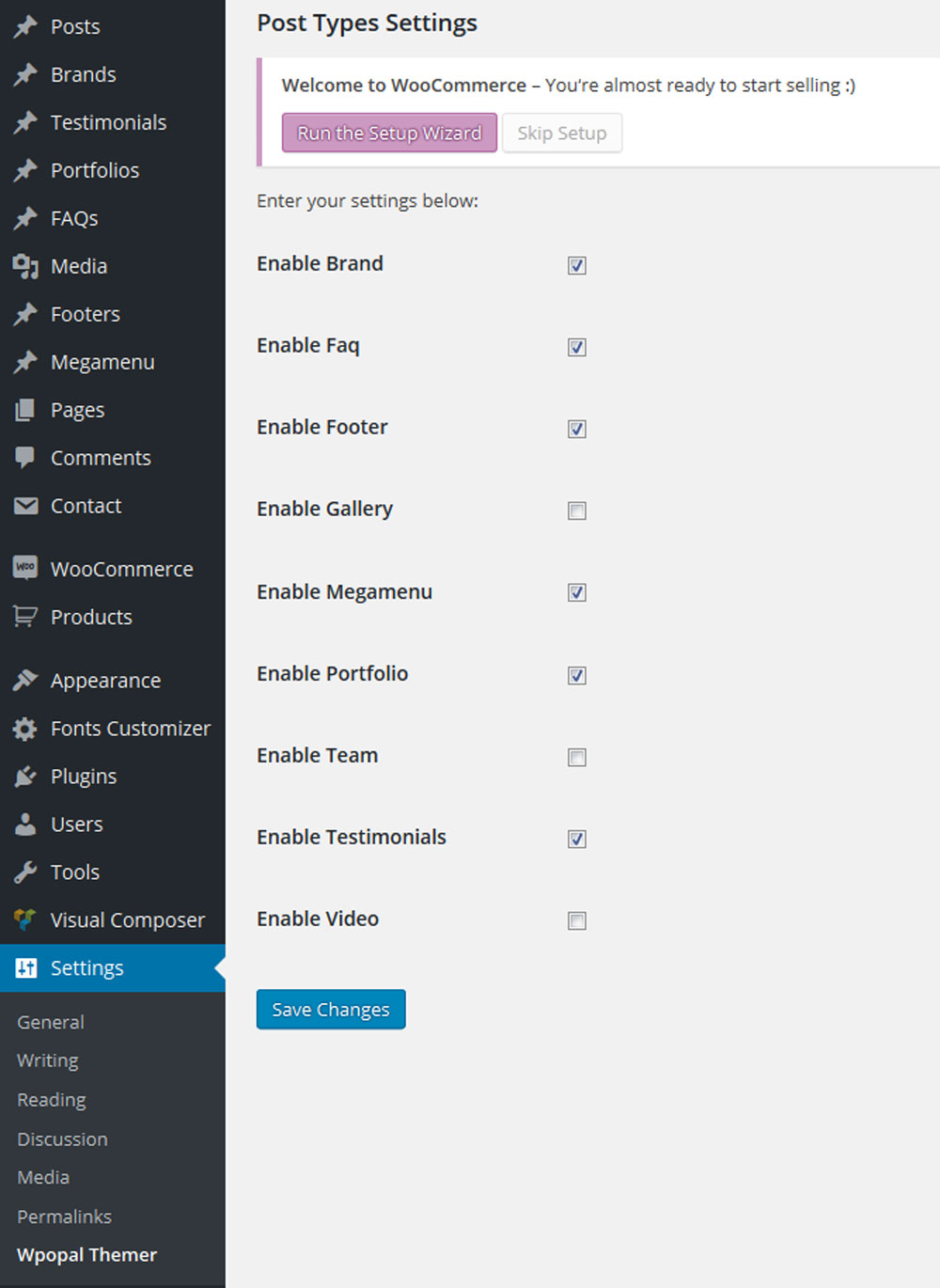940x1288 pixels.
Task: Uncheck the Enable Brand checkbox
Action: point(577,266)
